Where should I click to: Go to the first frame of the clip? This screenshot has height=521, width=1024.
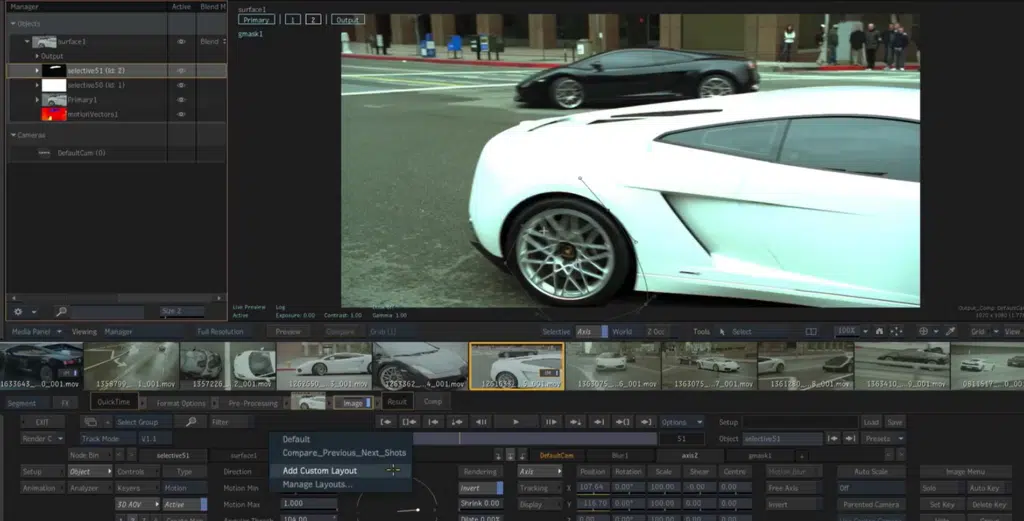click(x=386, y=422)
